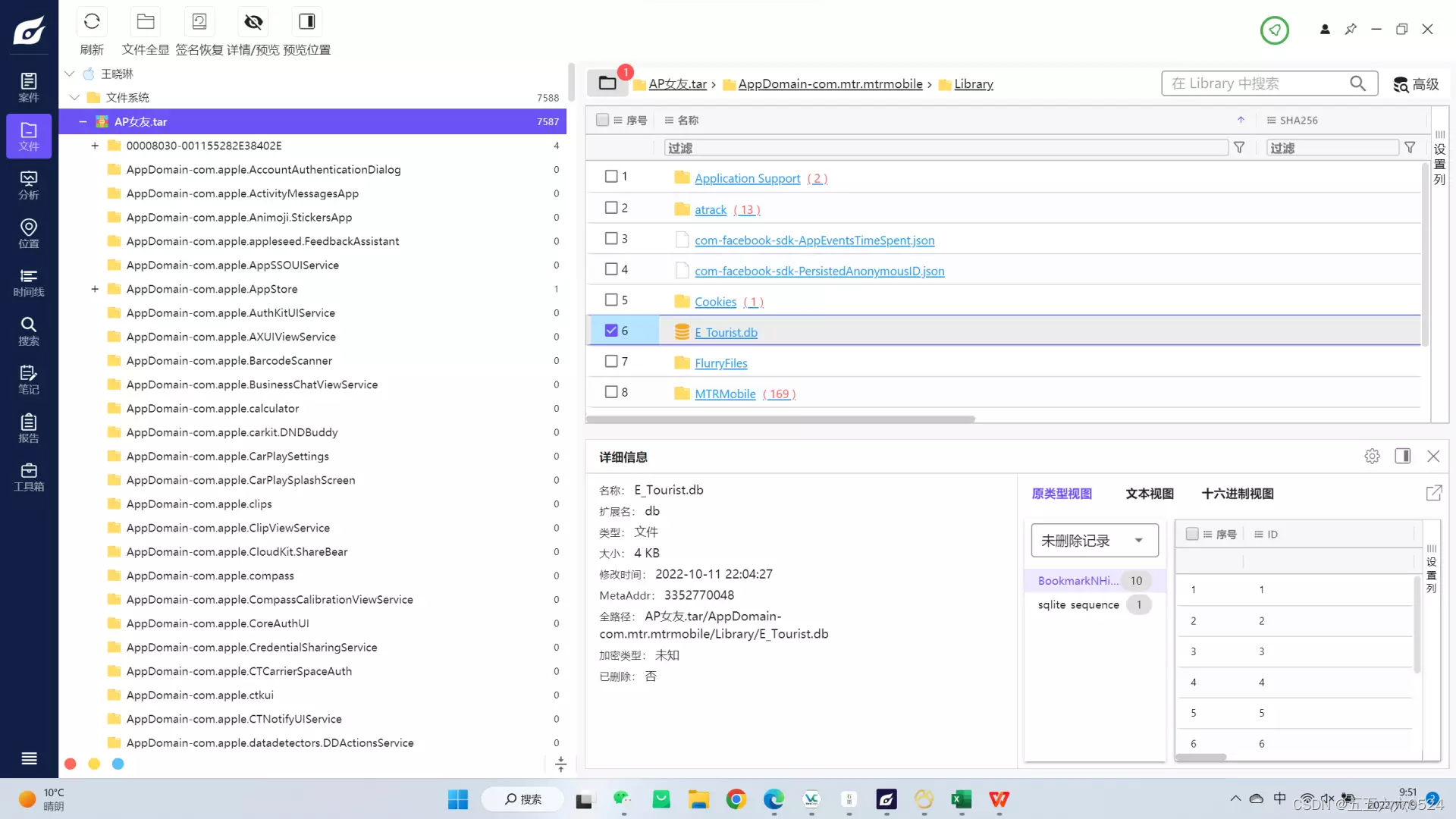Tick checkbox for row 1 Application Support
1456x819 pixels.
(611, 177)
